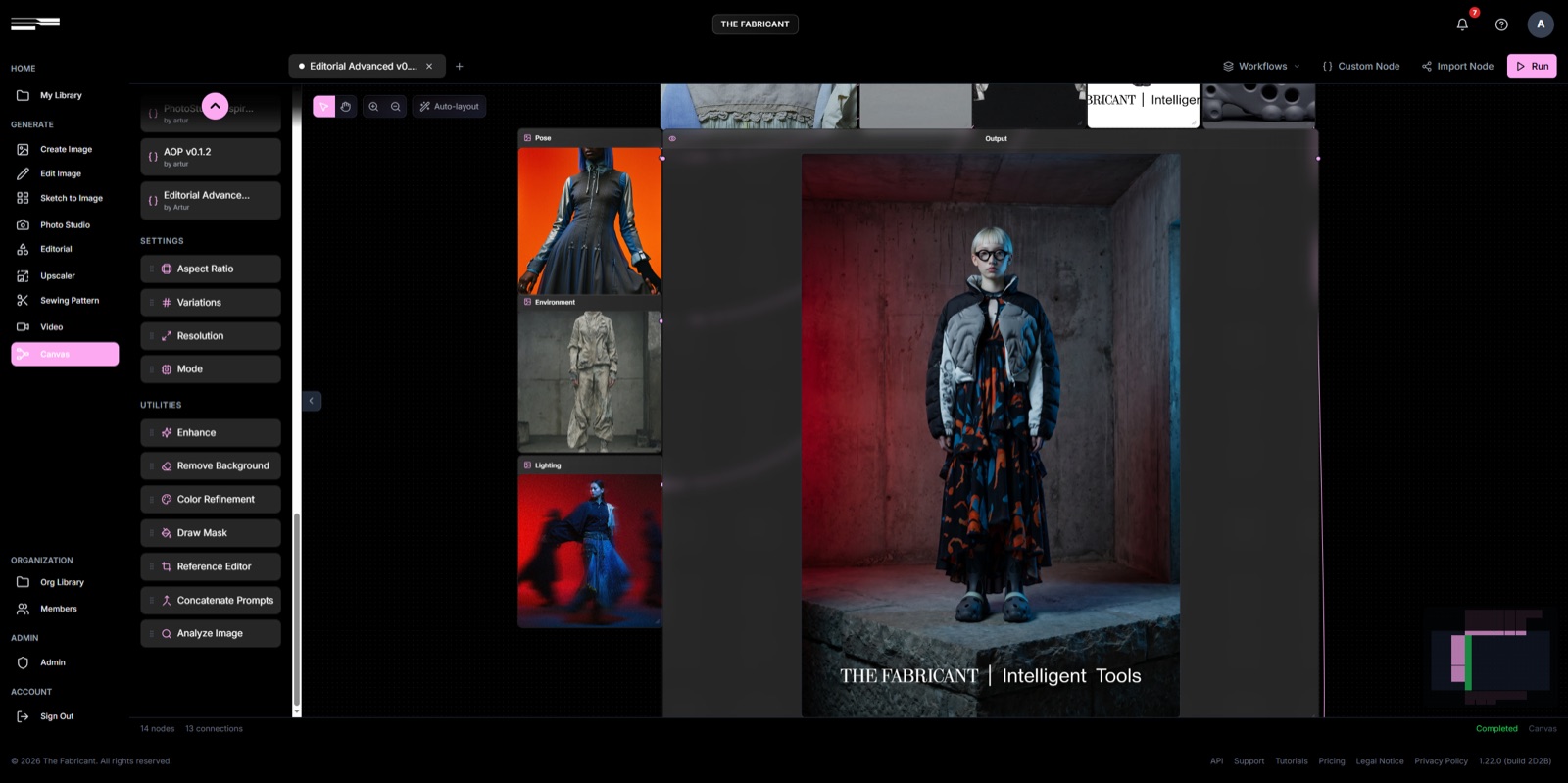This screenshot has width=1568, height=783.
Task: Select the pointer selection tool
Action: [323, 106]
